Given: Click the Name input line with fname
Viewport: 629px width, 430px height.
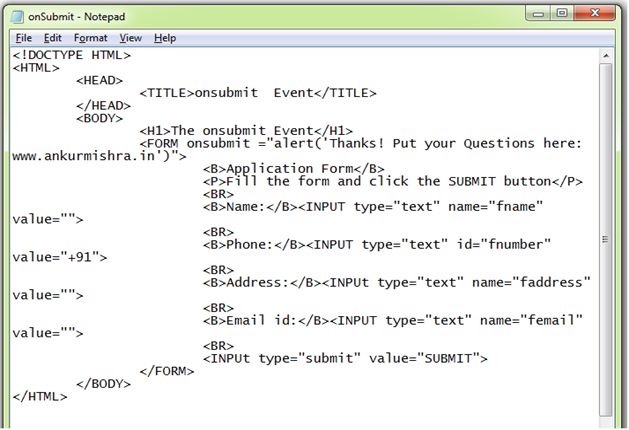Looking at the screenshot, I should pyautogui.click(x=373, y=207).
